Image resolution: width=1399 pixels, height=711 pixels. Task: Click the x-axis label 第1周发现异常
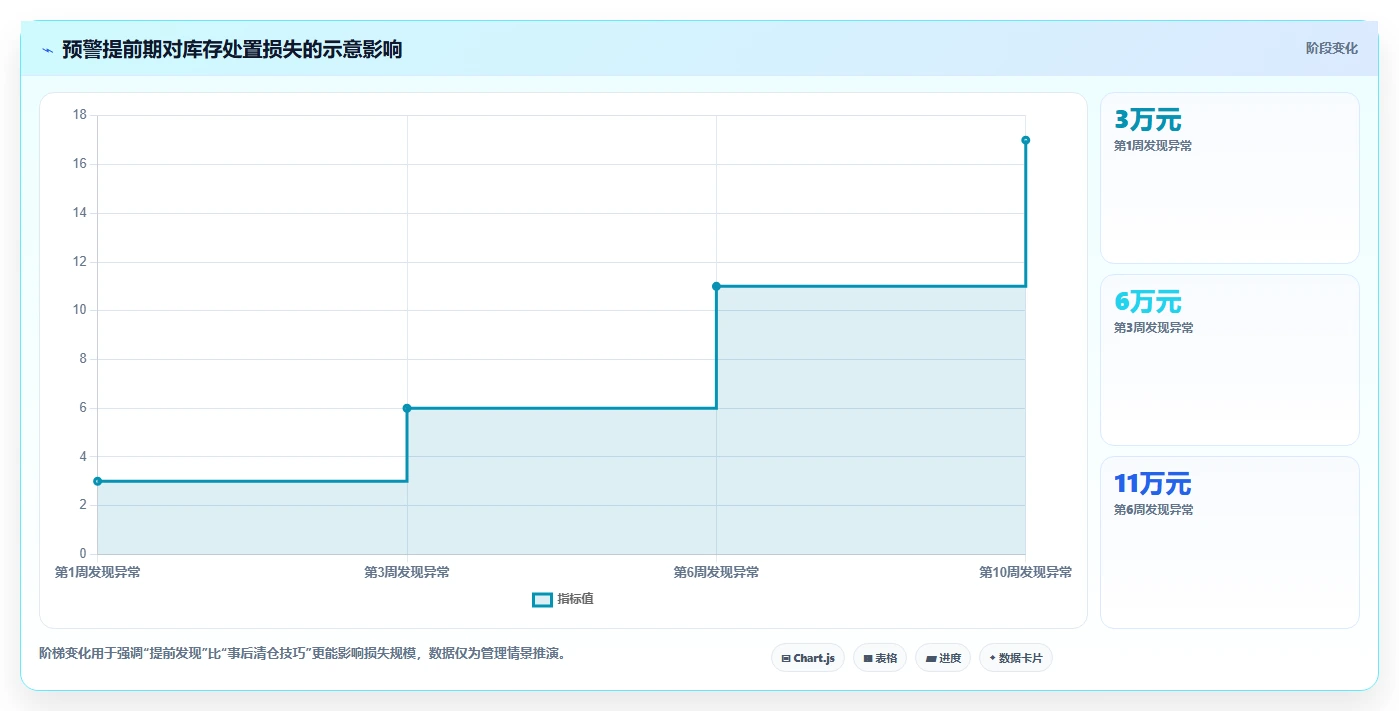(x=97, y=573)
